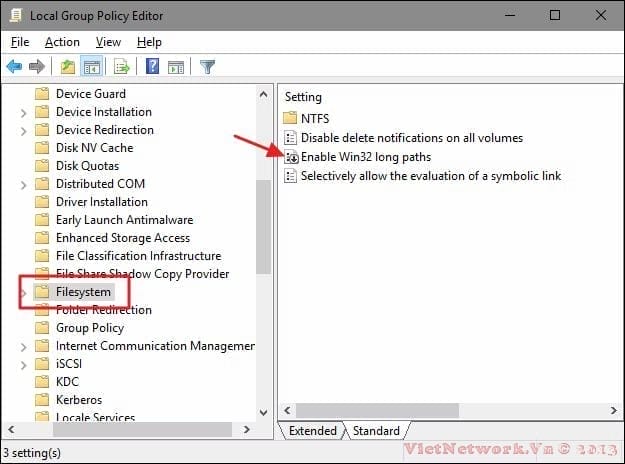This screenshot has height=464, width=625.
Task: Click the Filter funnel icon
Action: (207, 67)
